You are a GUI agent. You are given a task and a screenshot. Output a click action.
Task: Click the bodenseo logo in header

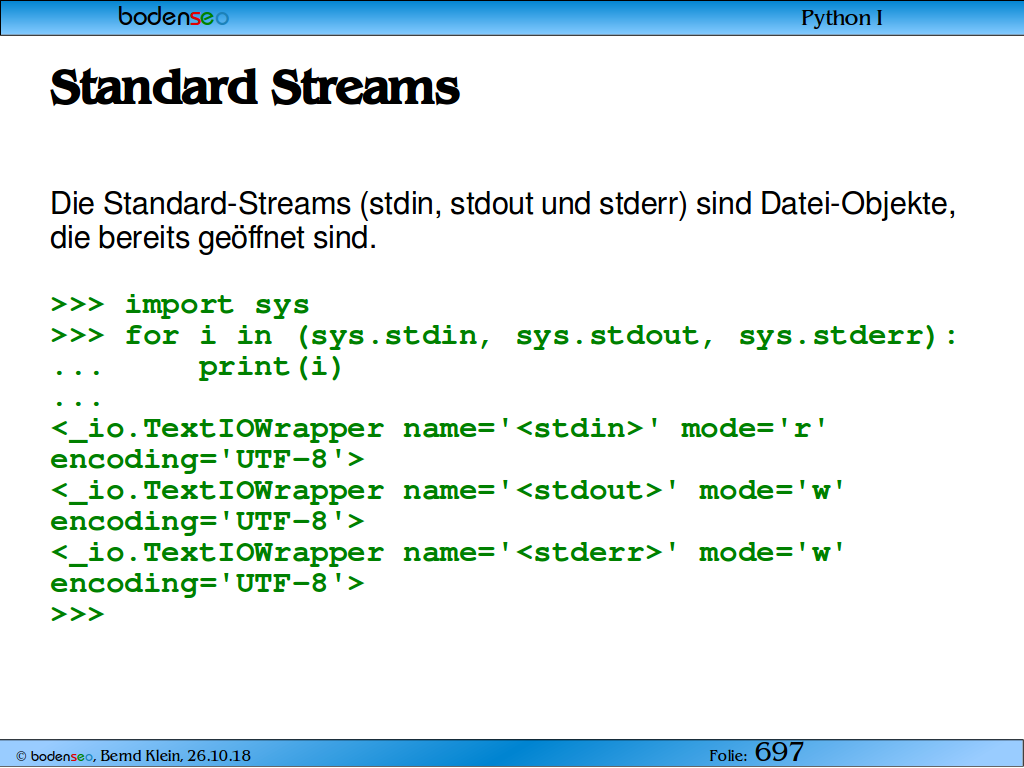point(173,16)
